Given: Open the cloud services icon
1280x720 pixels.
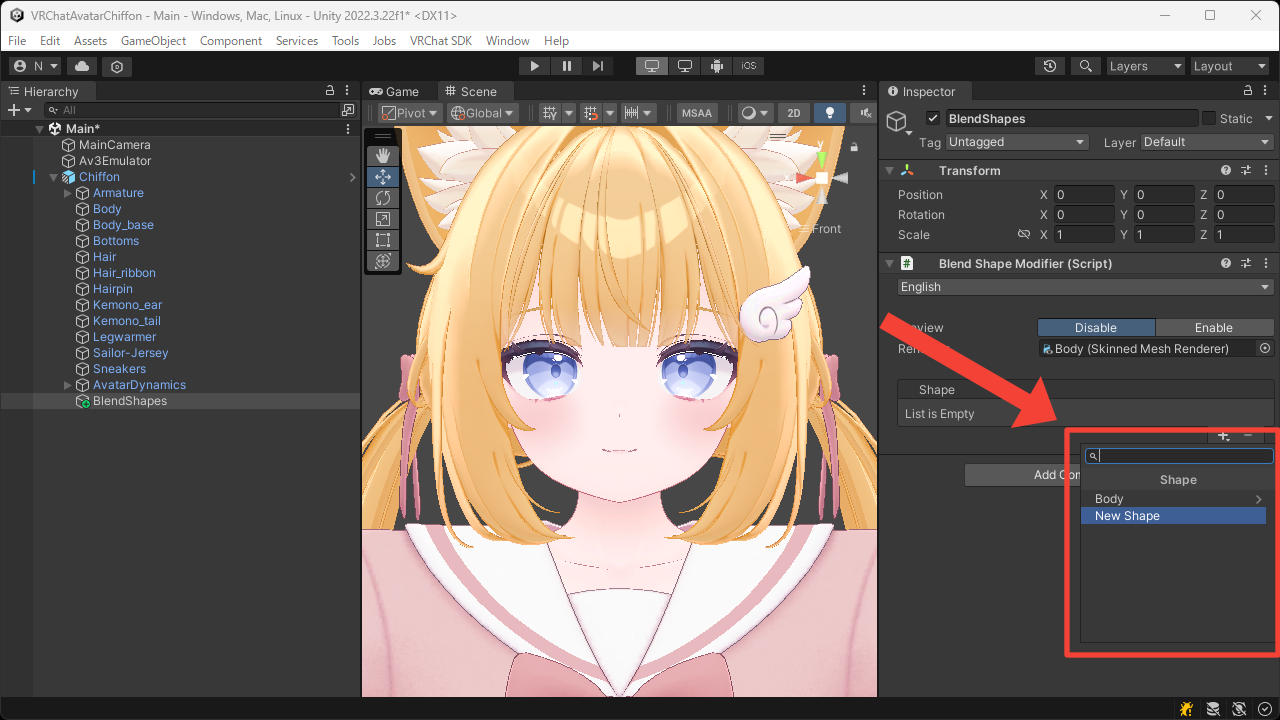Looking at the screenshot, I should 82,66.
